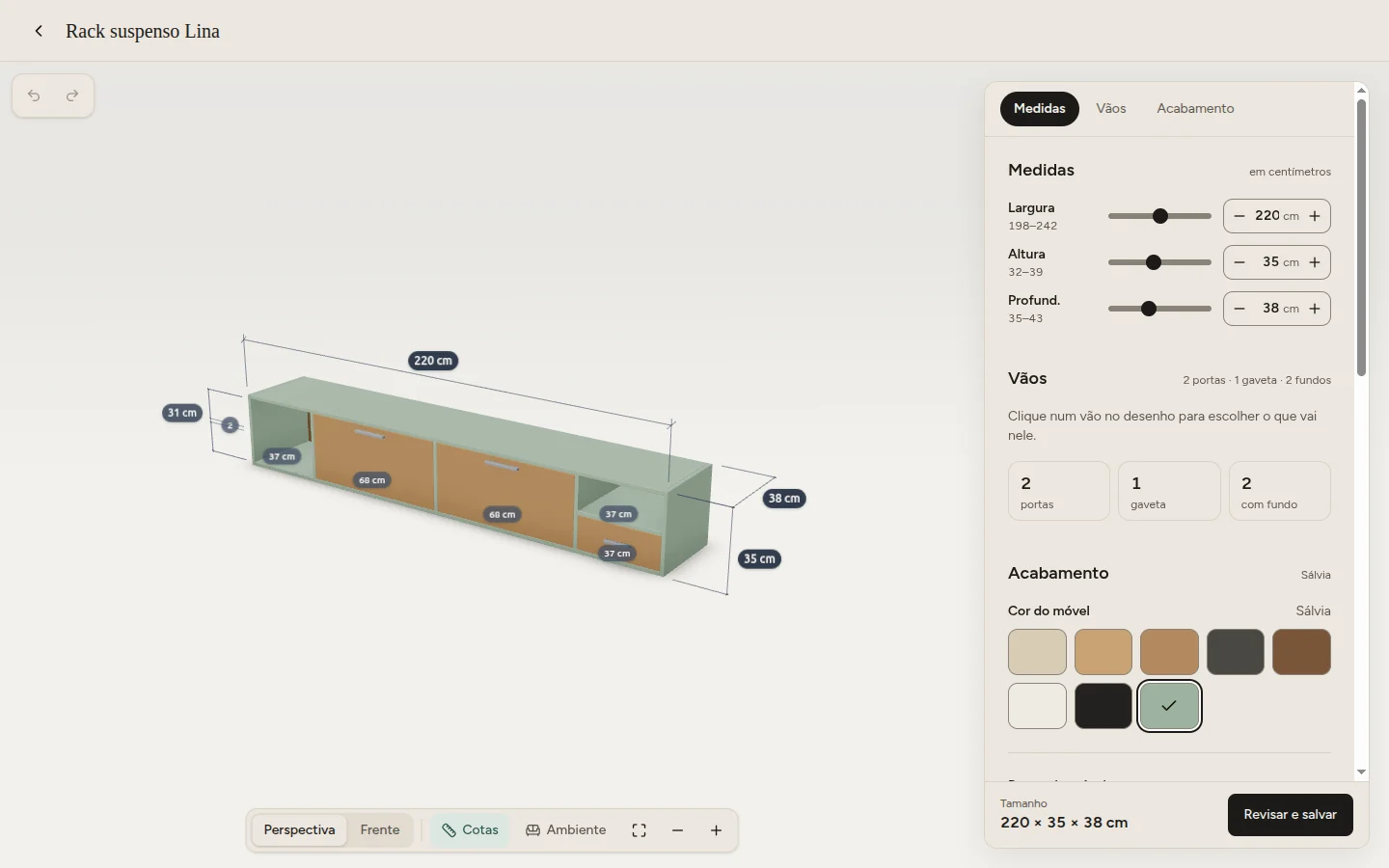This screenshot has width=1389, height=868.
Task: Click the 220 cm dimension label on the model
Action: point(433,361)
